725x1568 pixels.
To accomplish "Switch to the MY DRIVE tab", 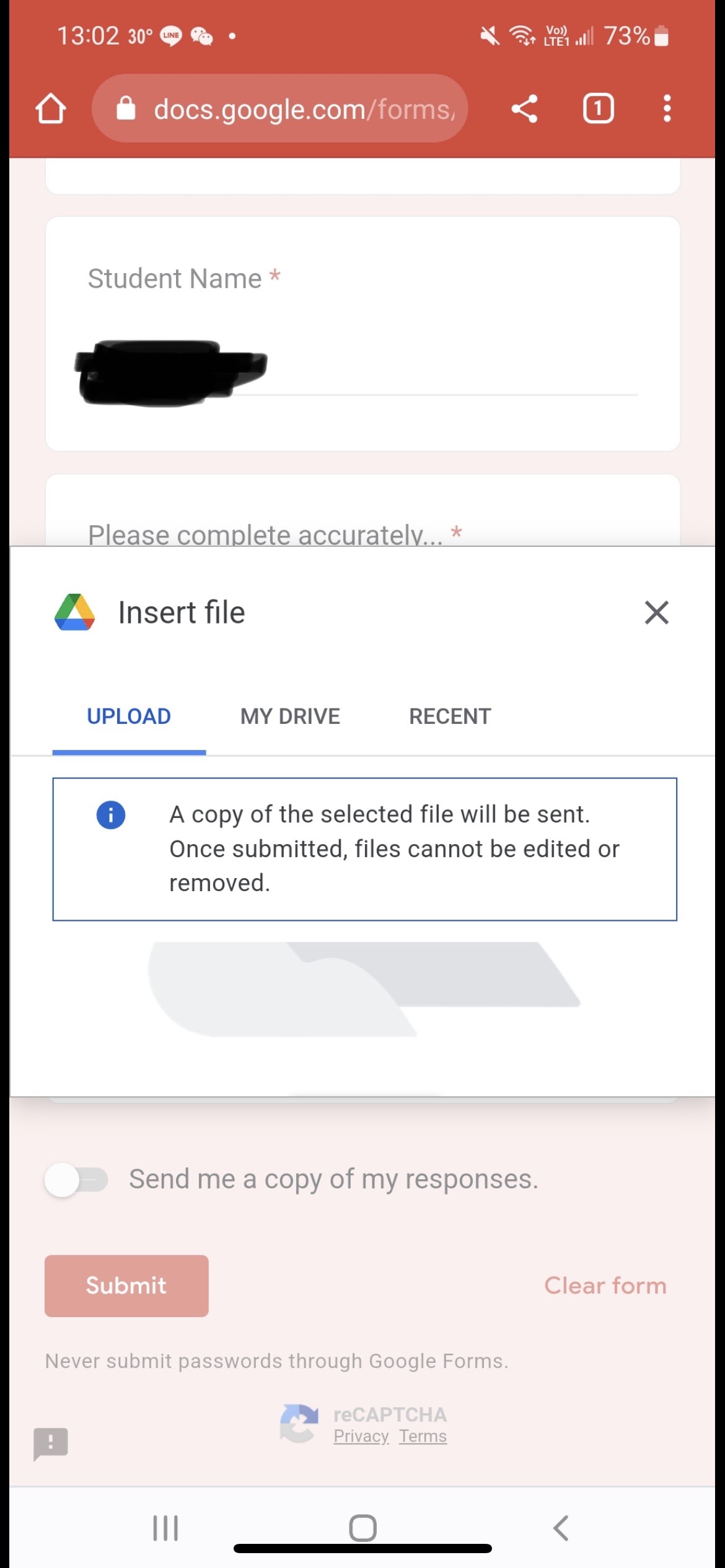I will point(290,716).
